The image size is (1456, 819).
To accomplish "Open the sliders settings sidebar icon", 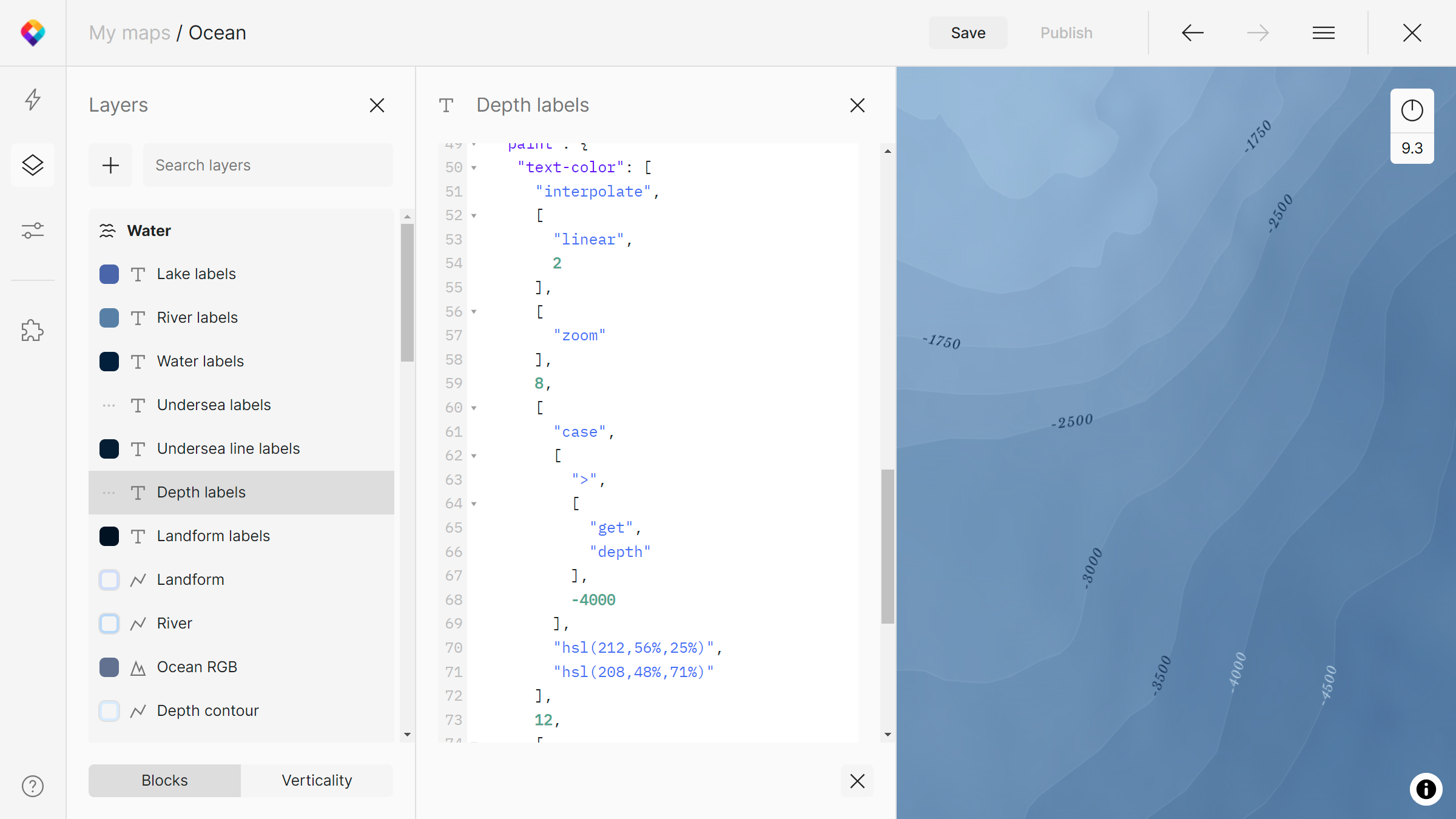I will (x=33, y=231).
